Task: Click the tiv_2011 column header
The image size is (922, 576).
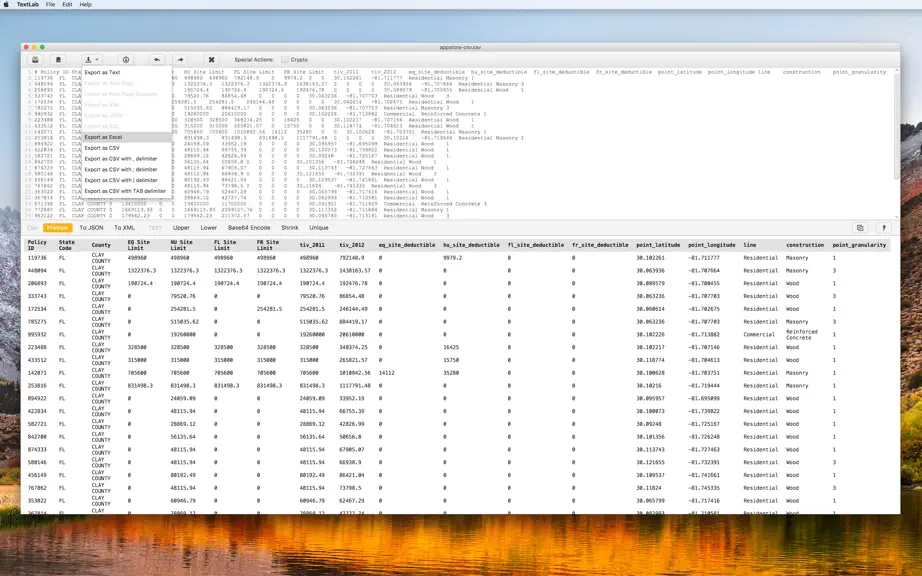Action: (312, 245)
